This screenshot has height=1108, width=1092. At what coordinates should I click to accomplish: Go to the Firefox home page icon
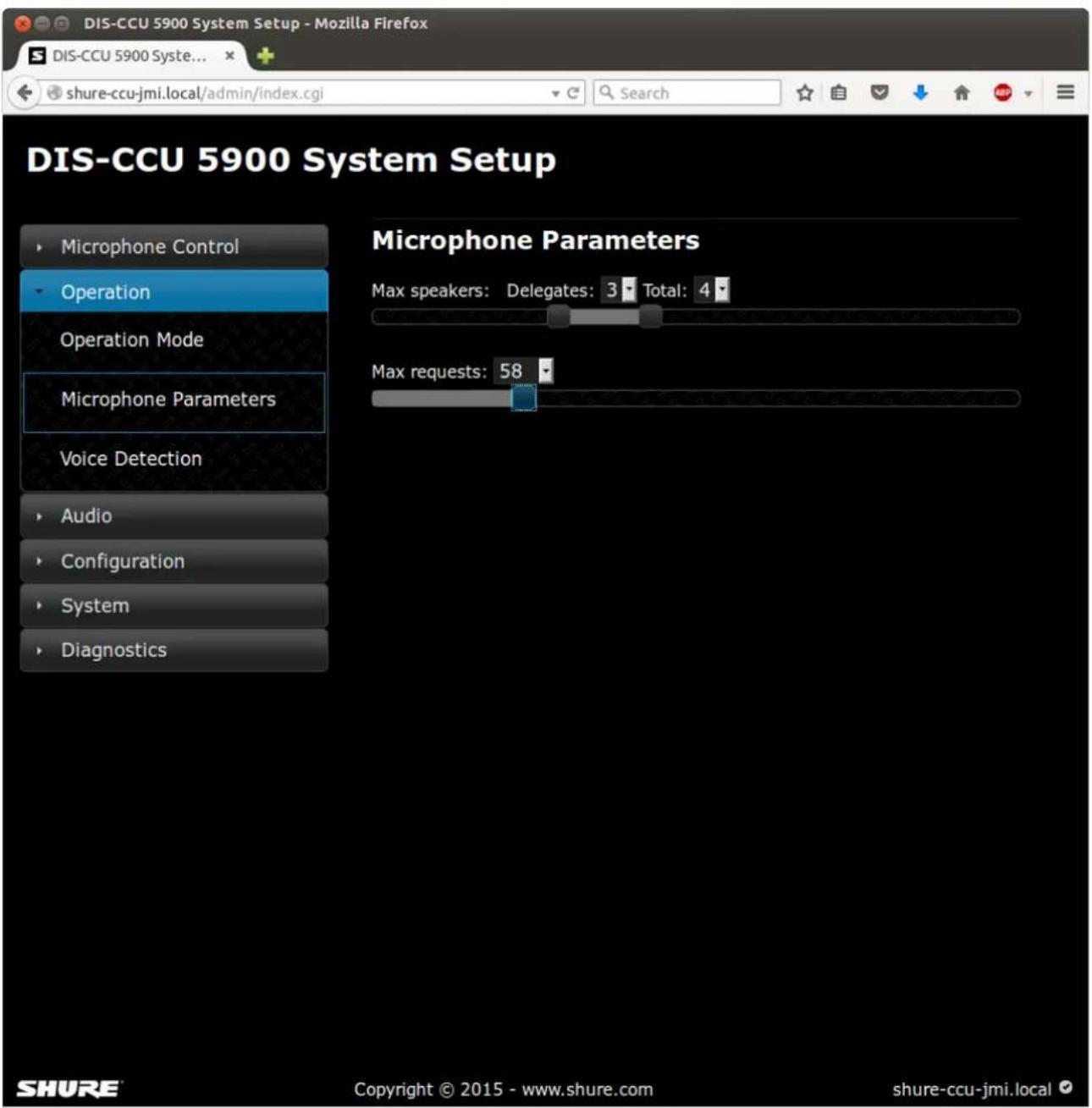[962, 93]
